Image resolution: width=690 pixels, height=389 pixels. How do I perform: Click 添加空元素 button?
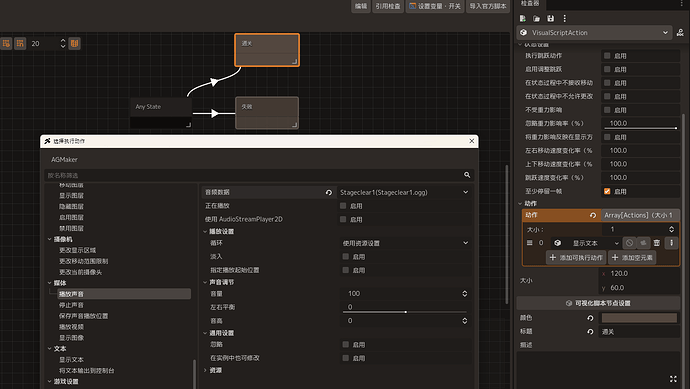tap(632, 257)
